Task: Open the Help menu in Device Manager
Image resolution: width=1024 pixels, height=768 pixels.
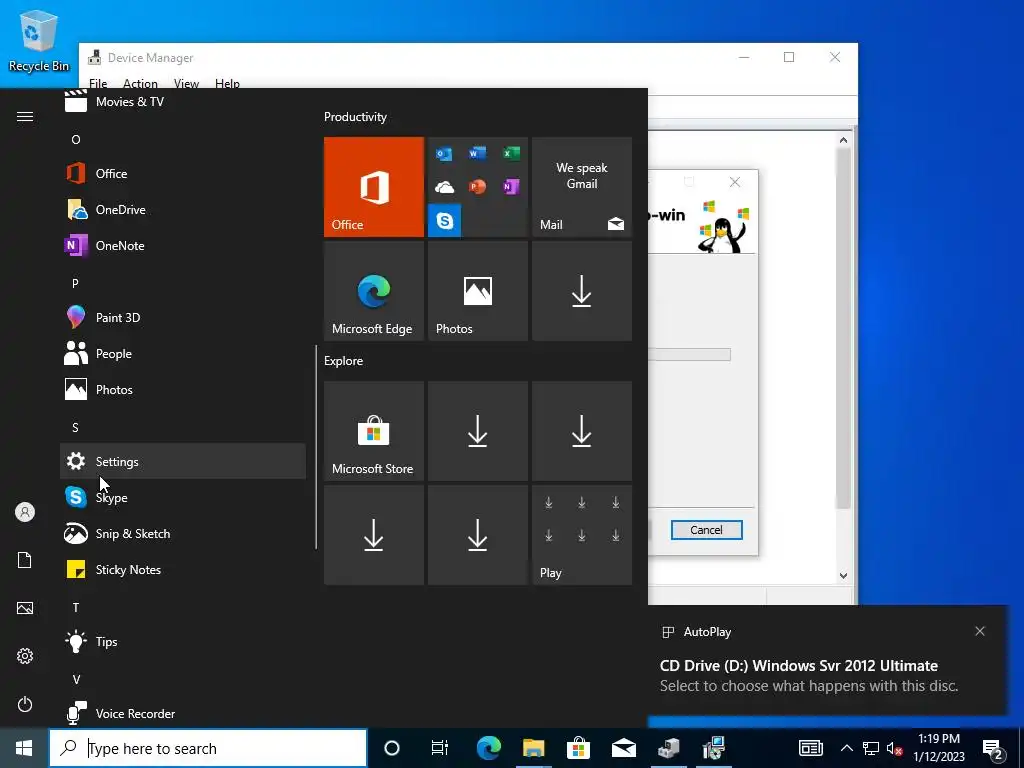Action: [x=227, y=83]
